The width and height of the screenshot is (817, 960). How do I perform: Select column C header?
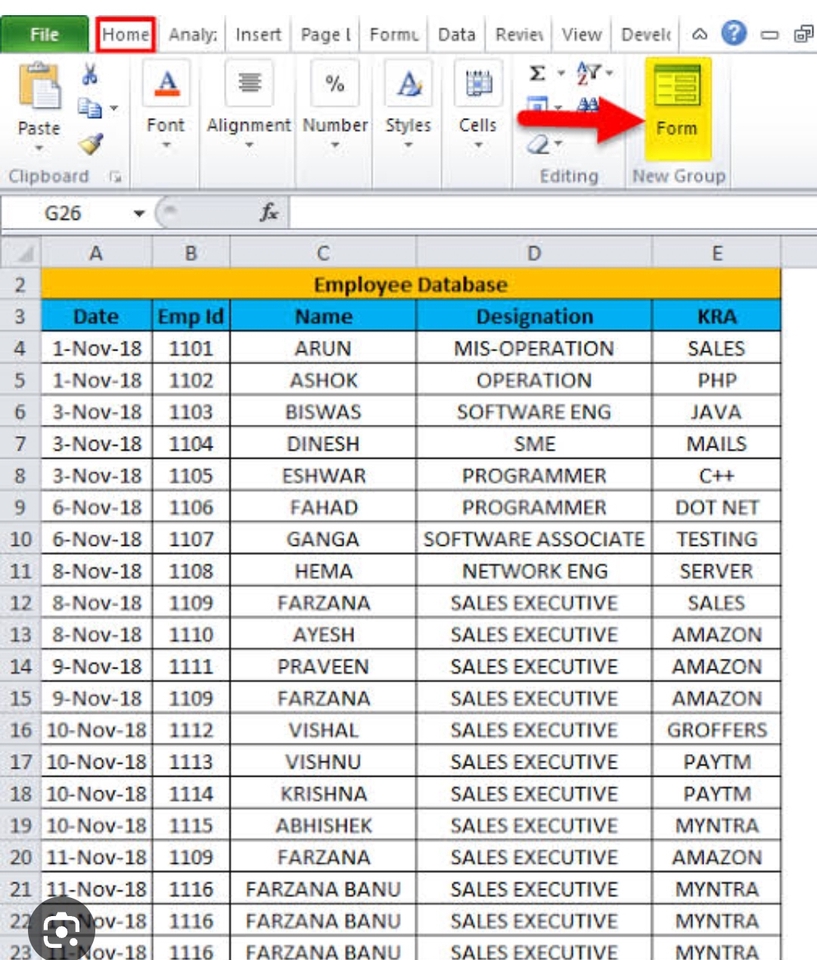click(x=323, y=253)
